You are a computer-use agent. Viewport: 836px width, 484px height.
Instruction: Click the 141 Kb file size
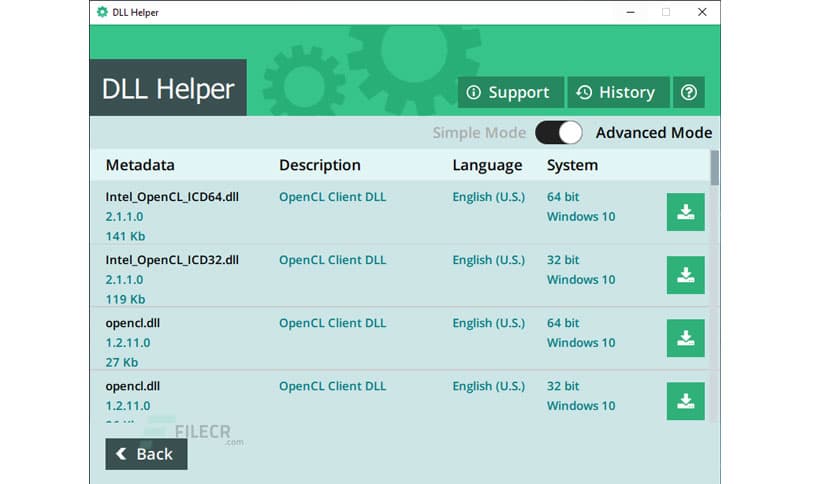125,236
